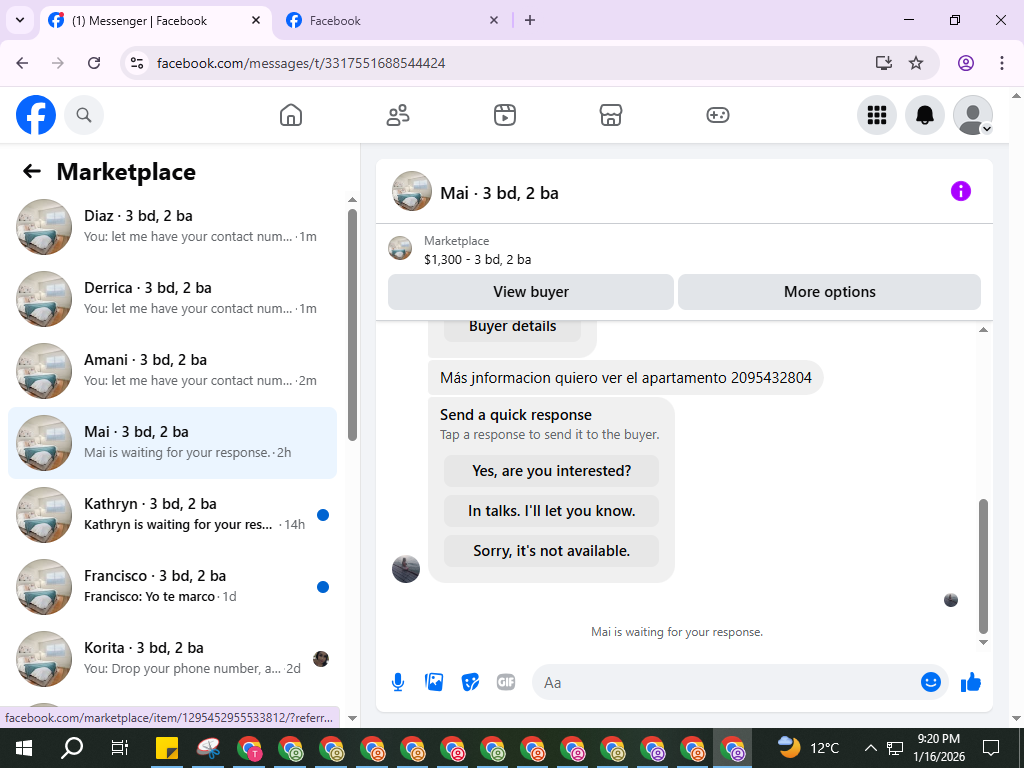Open the Diaz 3 bd, 2 ba conversation
The height and width of the screenshot is (768, 1024).
tap(172, 227)
